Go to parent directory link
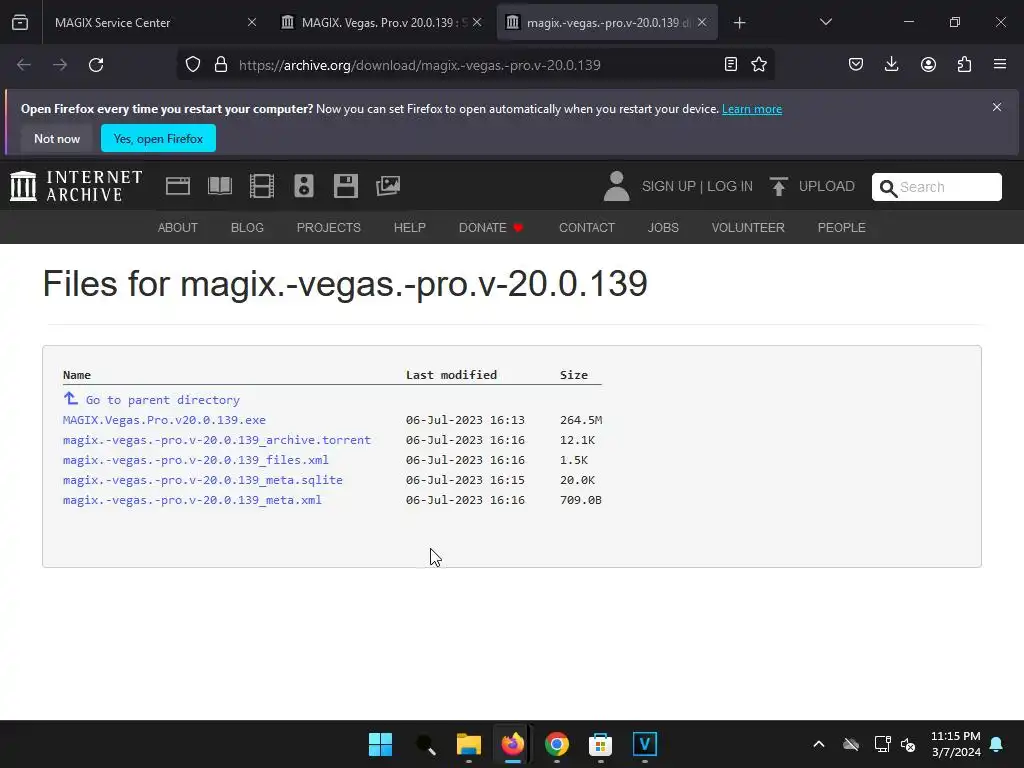 pos(162,400)
